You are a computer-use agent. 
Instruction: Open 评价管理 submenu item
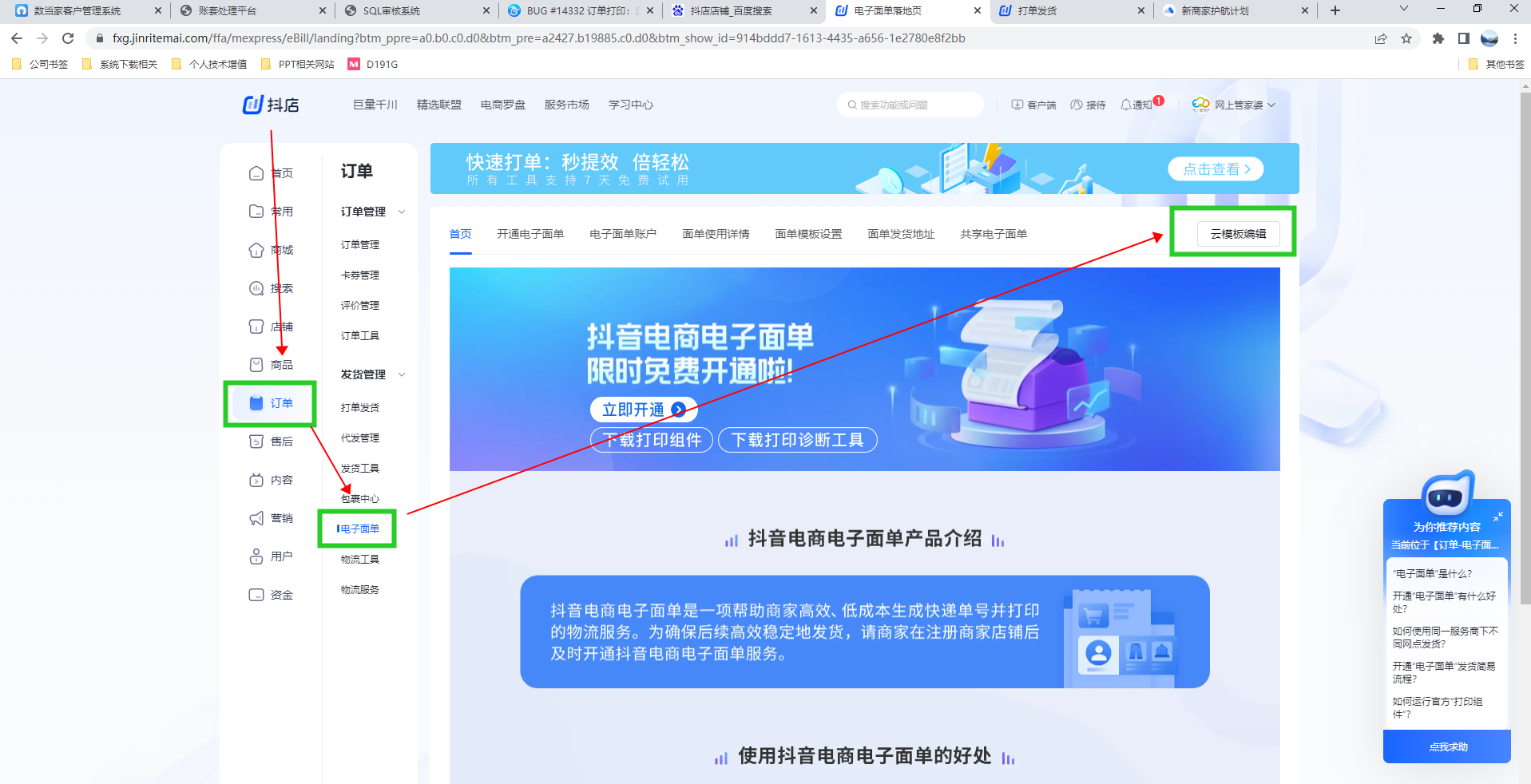pyautogui.click(x=360, y=306)
